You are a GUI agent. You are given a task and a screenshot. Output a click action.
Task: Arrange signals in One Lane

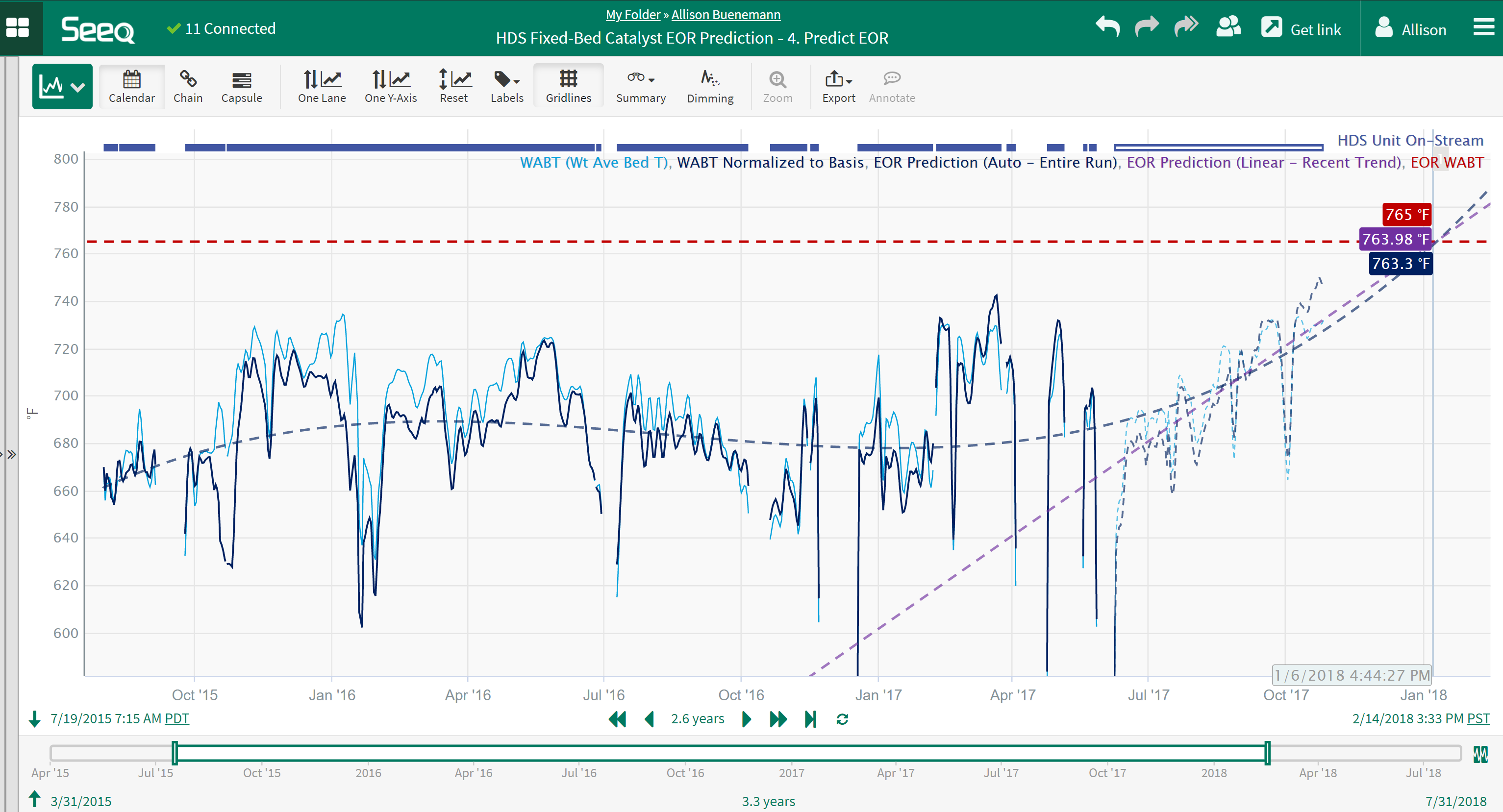click(x=322, y=87)
